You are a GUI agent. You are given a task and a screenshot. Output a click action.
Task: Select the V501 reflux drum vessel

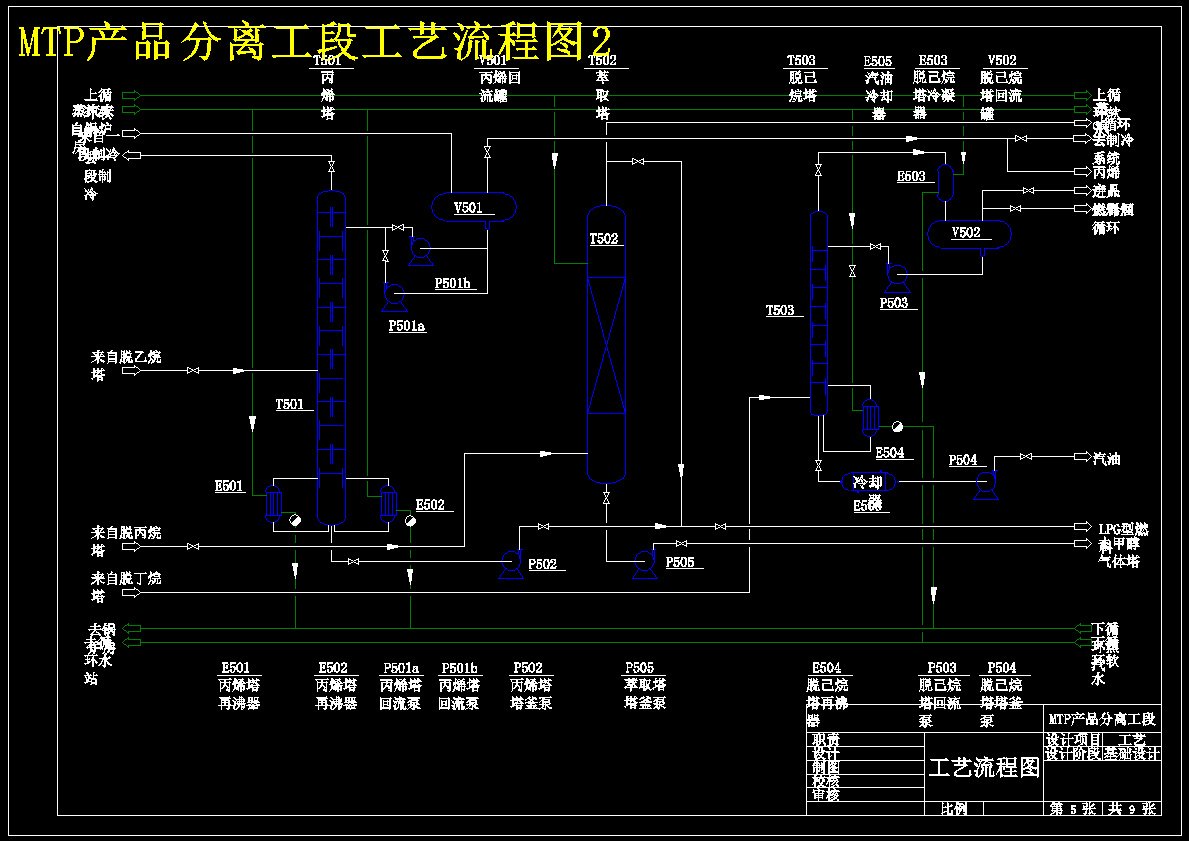474,208
